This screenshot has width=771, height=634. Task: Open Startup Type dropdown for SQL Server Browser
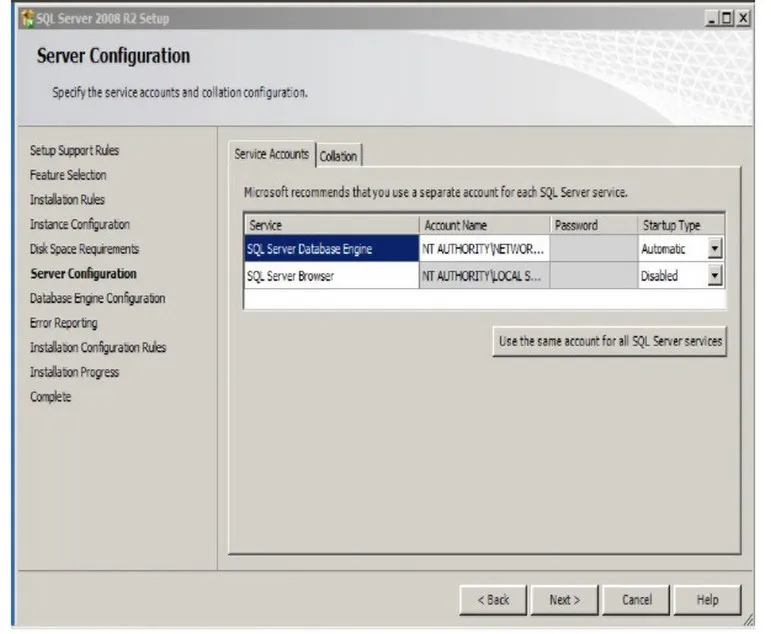715,275
